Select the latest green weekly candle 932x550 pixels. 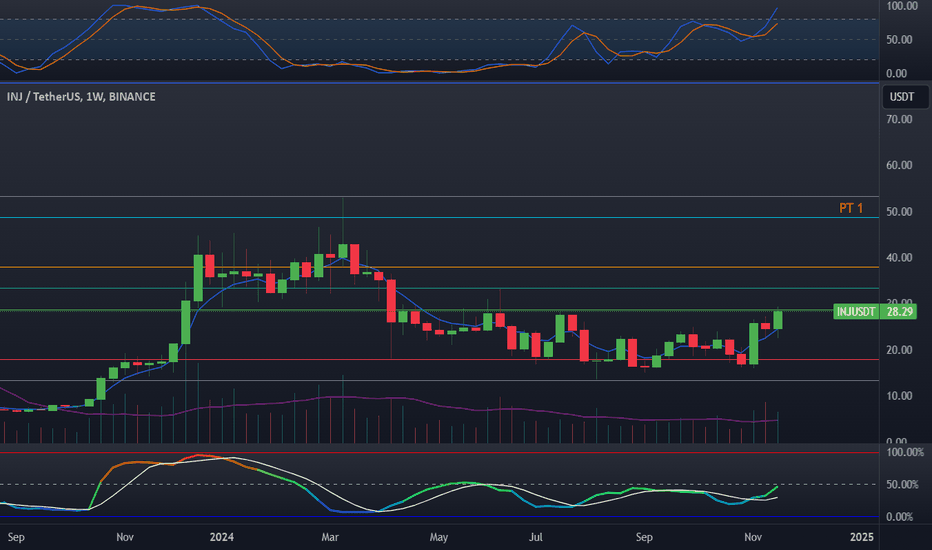click(x=777, y=320)
